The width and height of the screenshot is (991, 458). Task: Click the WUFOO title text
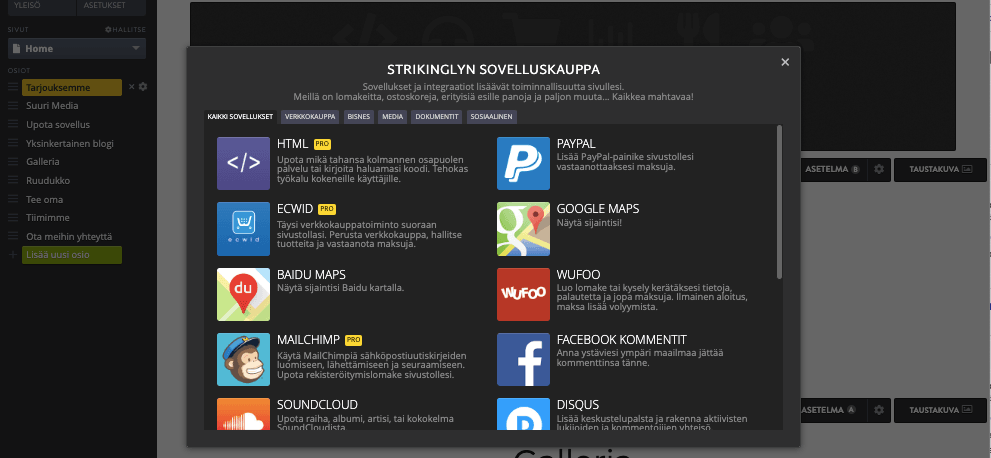click(x=578, y=274)
